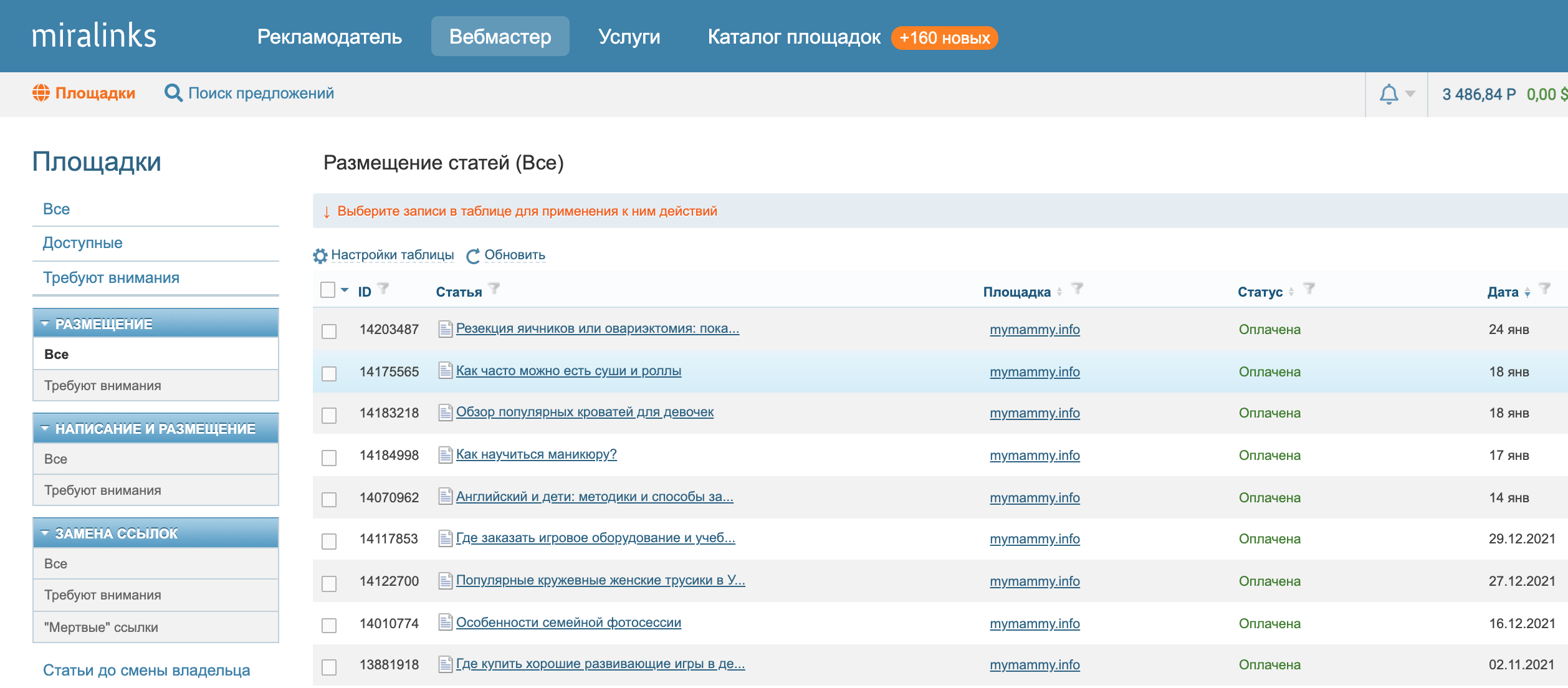
Task: Check the box for row 14203487
Action: pyautogui.click(x=329, y=331)
